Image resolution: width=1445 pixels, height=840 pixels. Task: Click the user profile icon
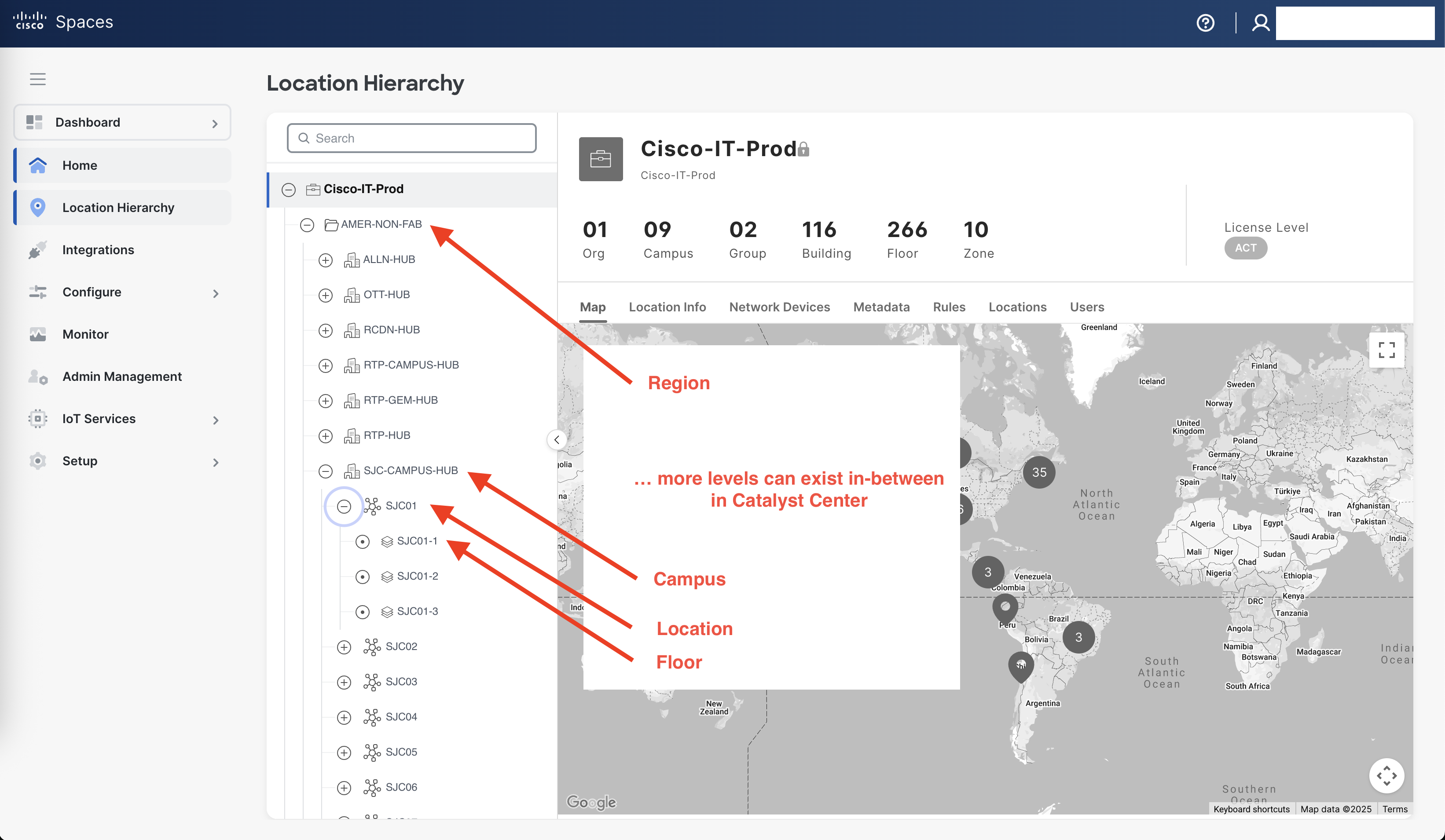coord(1261,23)
